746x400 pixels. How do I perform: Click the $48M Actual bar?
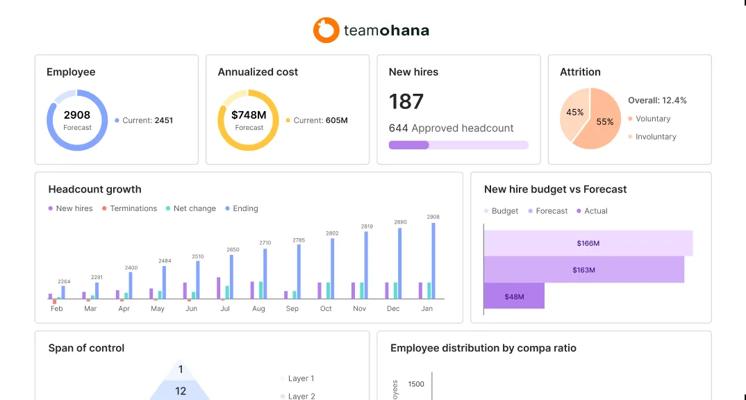pos(514,296)
